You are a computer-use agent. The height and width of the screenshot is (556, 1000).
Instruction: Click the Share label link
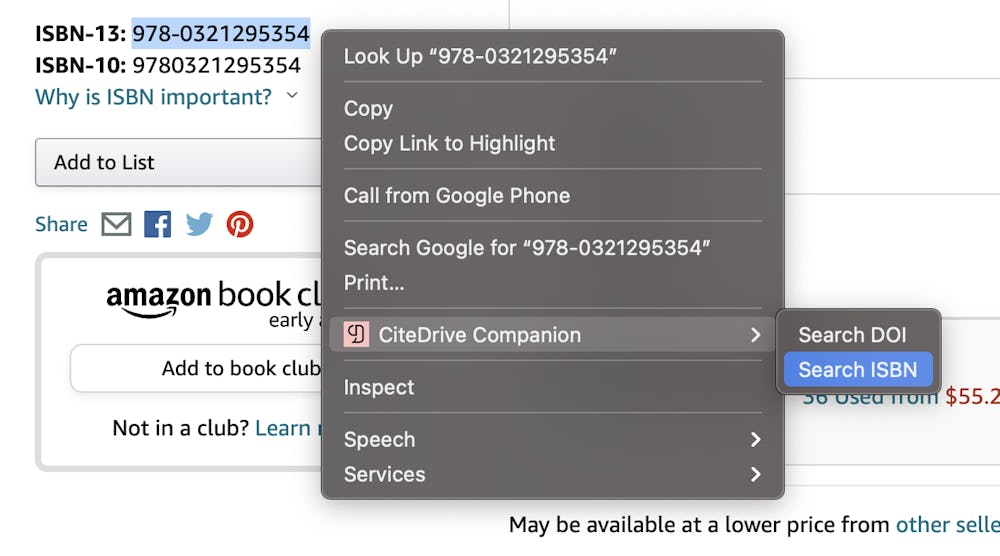[61, 224]
